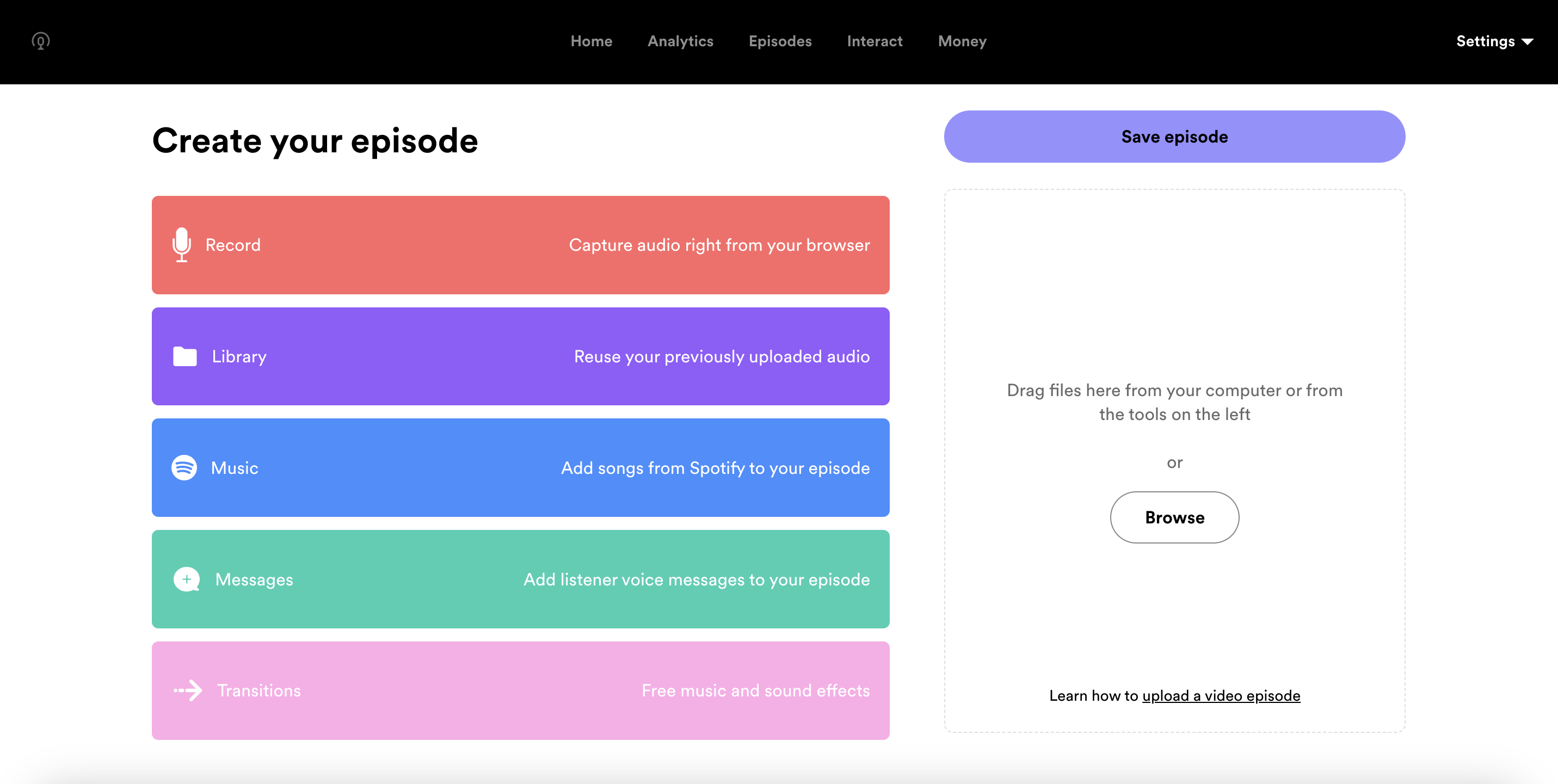This screenshot has height=784, width=1558.
Task: Select Record to capture audio from browser
Action: (x=520, y=245)
